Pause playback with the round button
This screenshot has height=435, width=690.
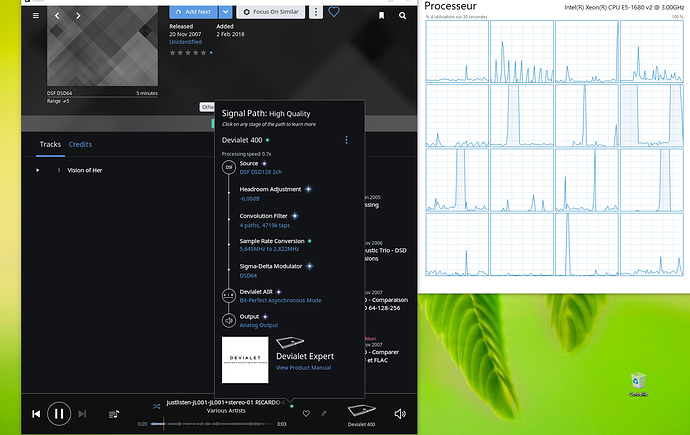59,414
